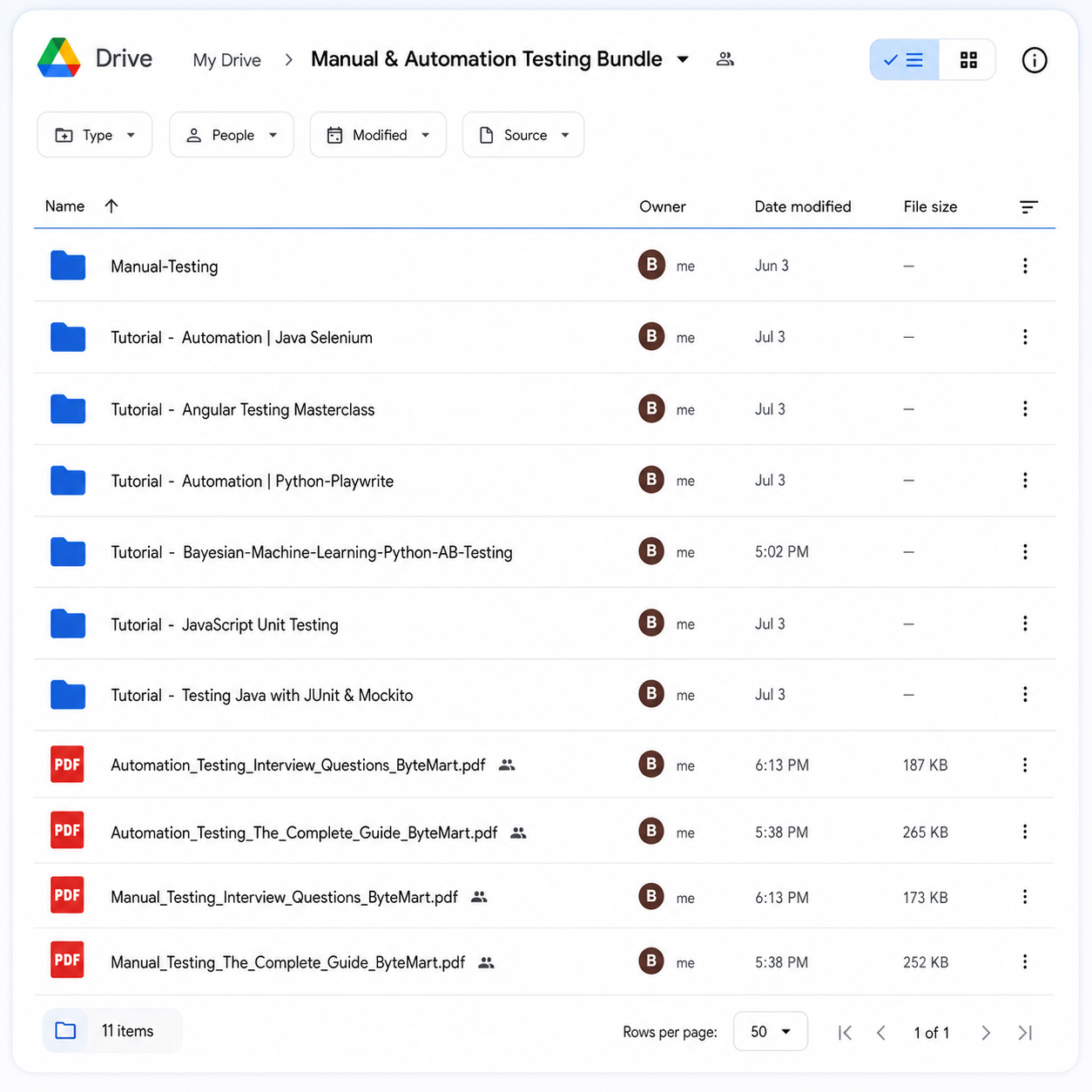
Task: Open the Google Drive logo home
Action: [x=59, y=58]
